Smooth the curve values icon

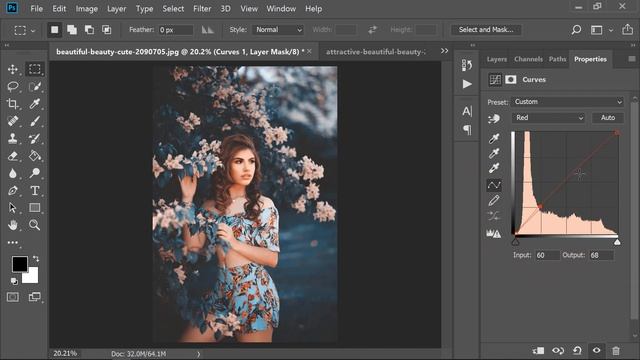coord(494,216)
